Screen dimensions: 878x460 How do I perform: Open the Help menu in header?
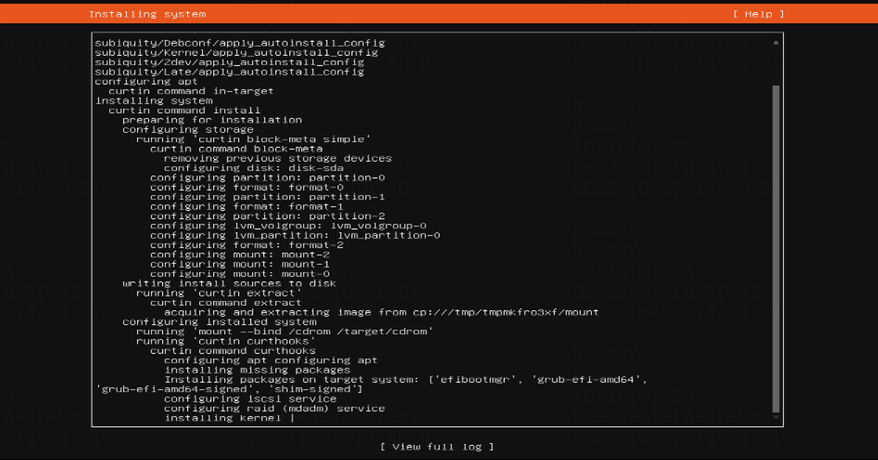point(758,14)
